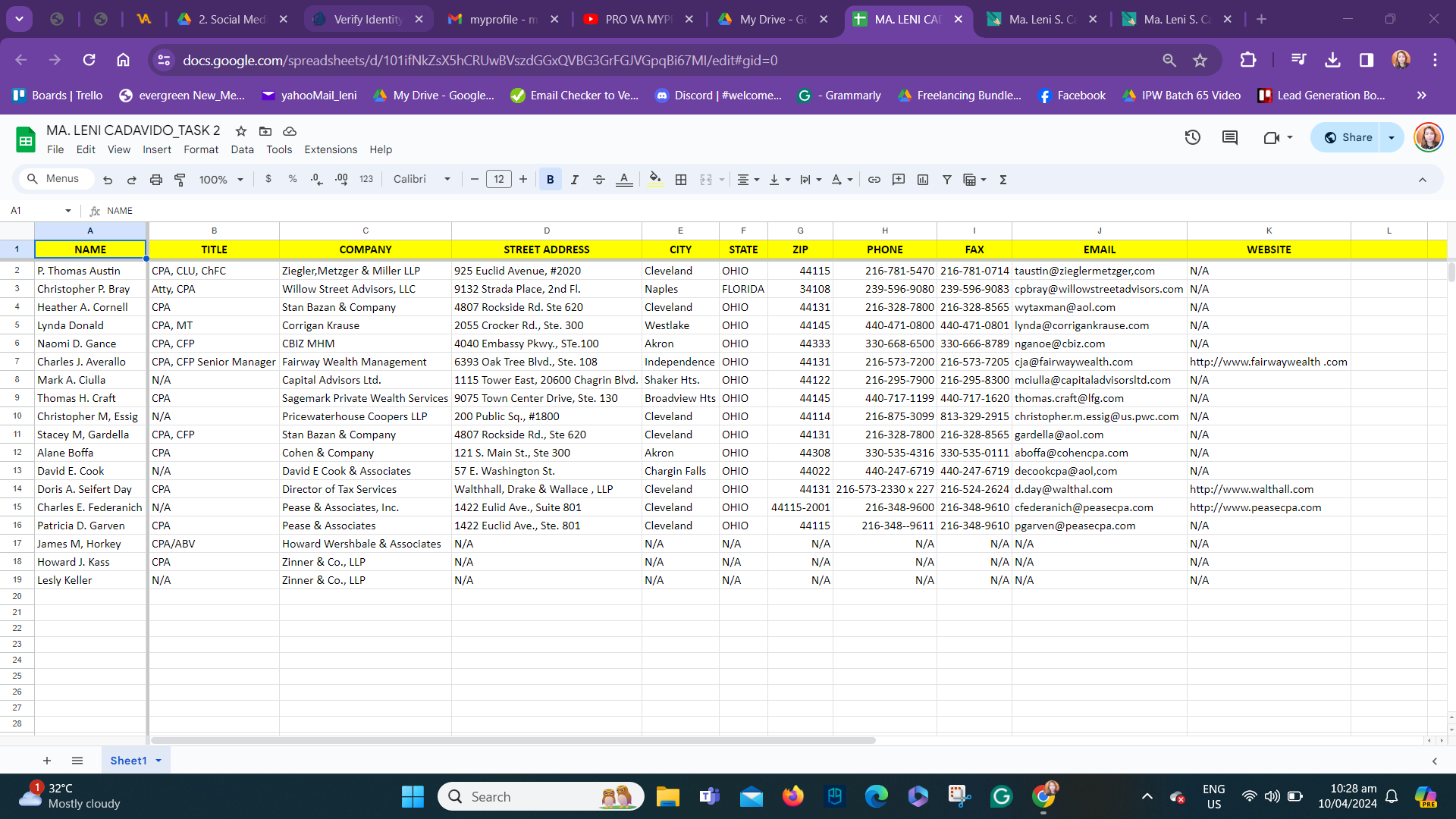1456x819 pixels.
Task: Open the Extensions menu
Action: point(330,149)
